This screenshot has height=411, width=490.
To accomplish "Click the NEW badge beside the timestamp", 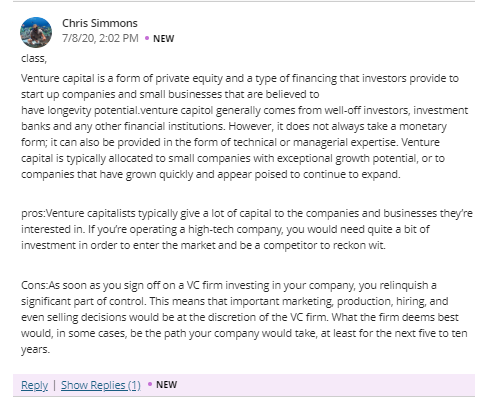I will click(x=163, y=39).
